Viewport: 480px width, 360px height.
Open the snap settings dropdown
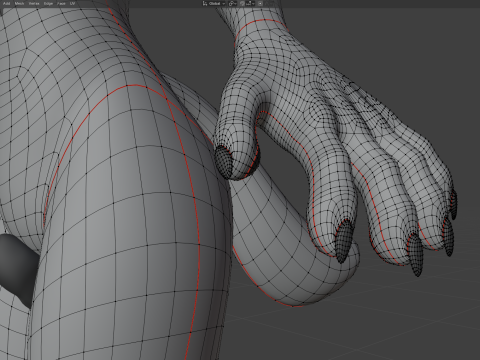pos(250,4)
